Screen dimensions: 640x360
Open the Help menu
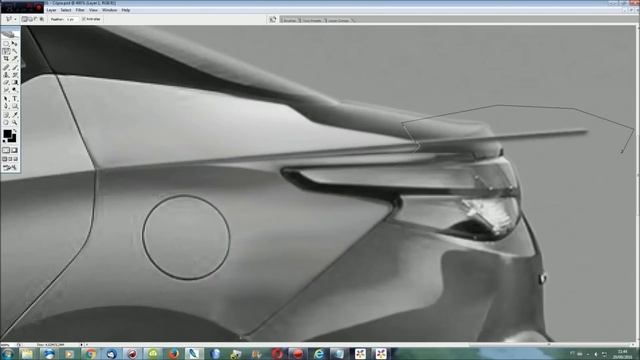(x=126, y=10)
